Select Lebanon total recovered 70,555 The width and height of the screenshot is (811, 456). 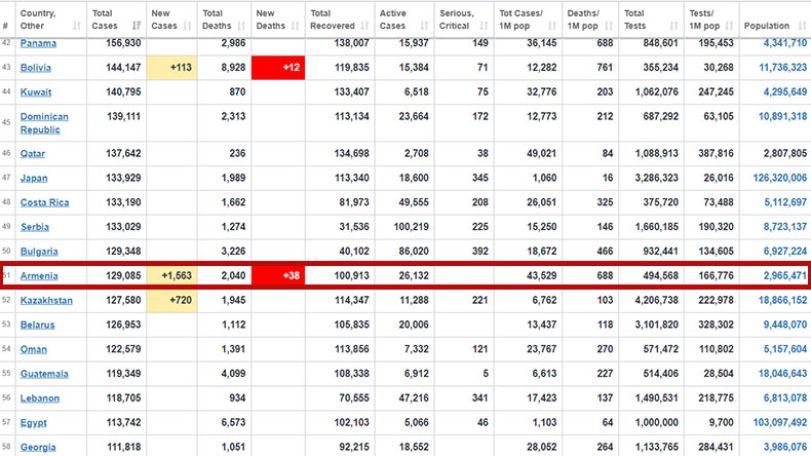click(352, 398)
